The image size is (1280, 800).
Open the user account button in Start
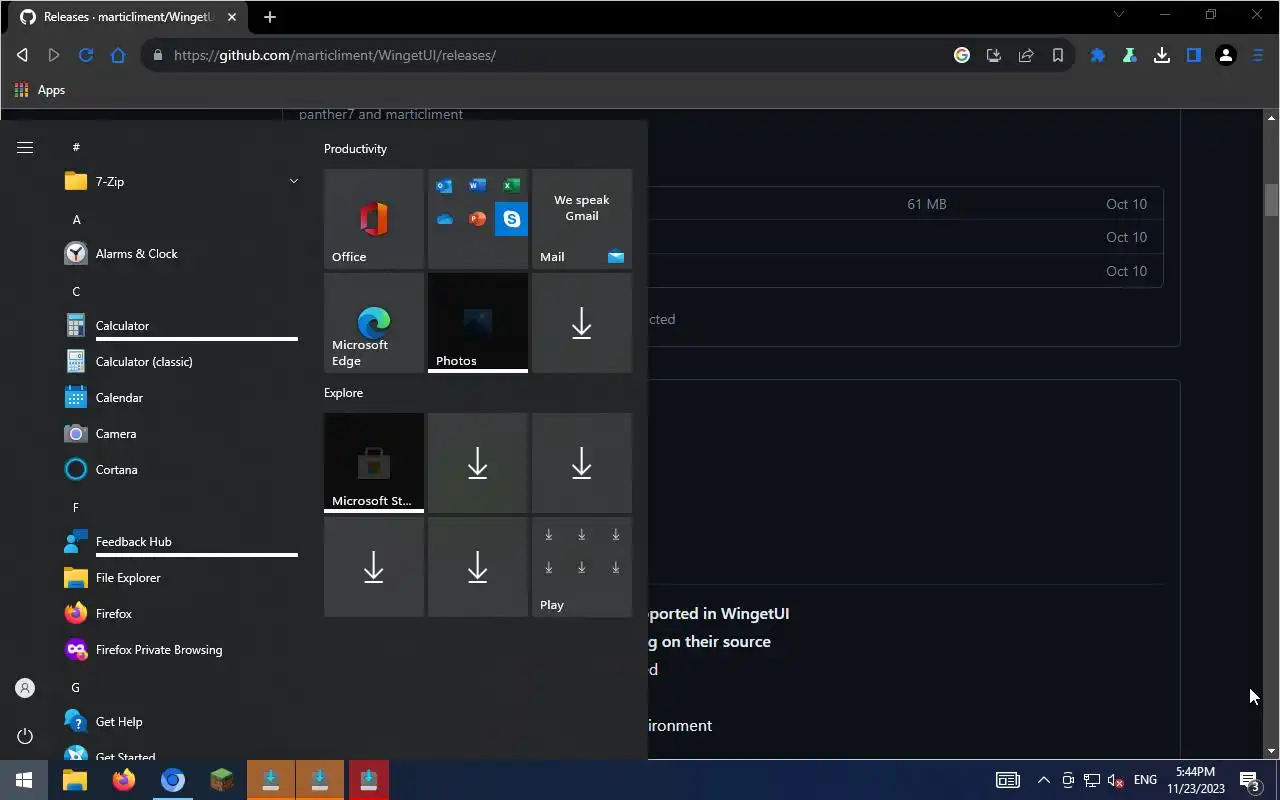[25, 688]
